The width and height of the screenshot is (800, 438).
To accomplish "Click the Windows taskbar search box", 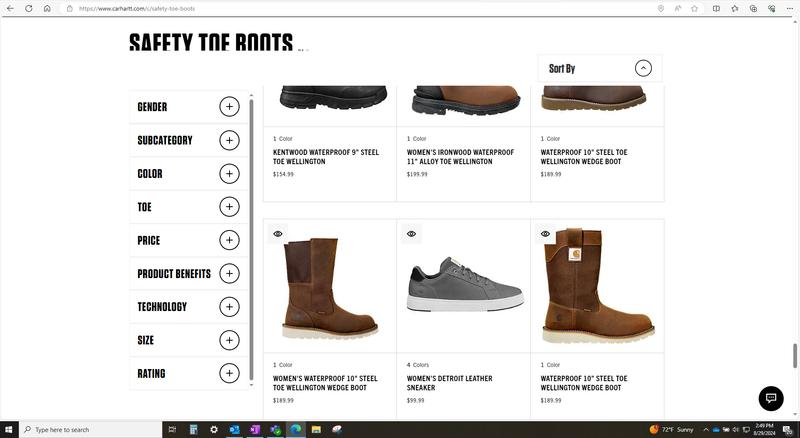I will (90, 429).
